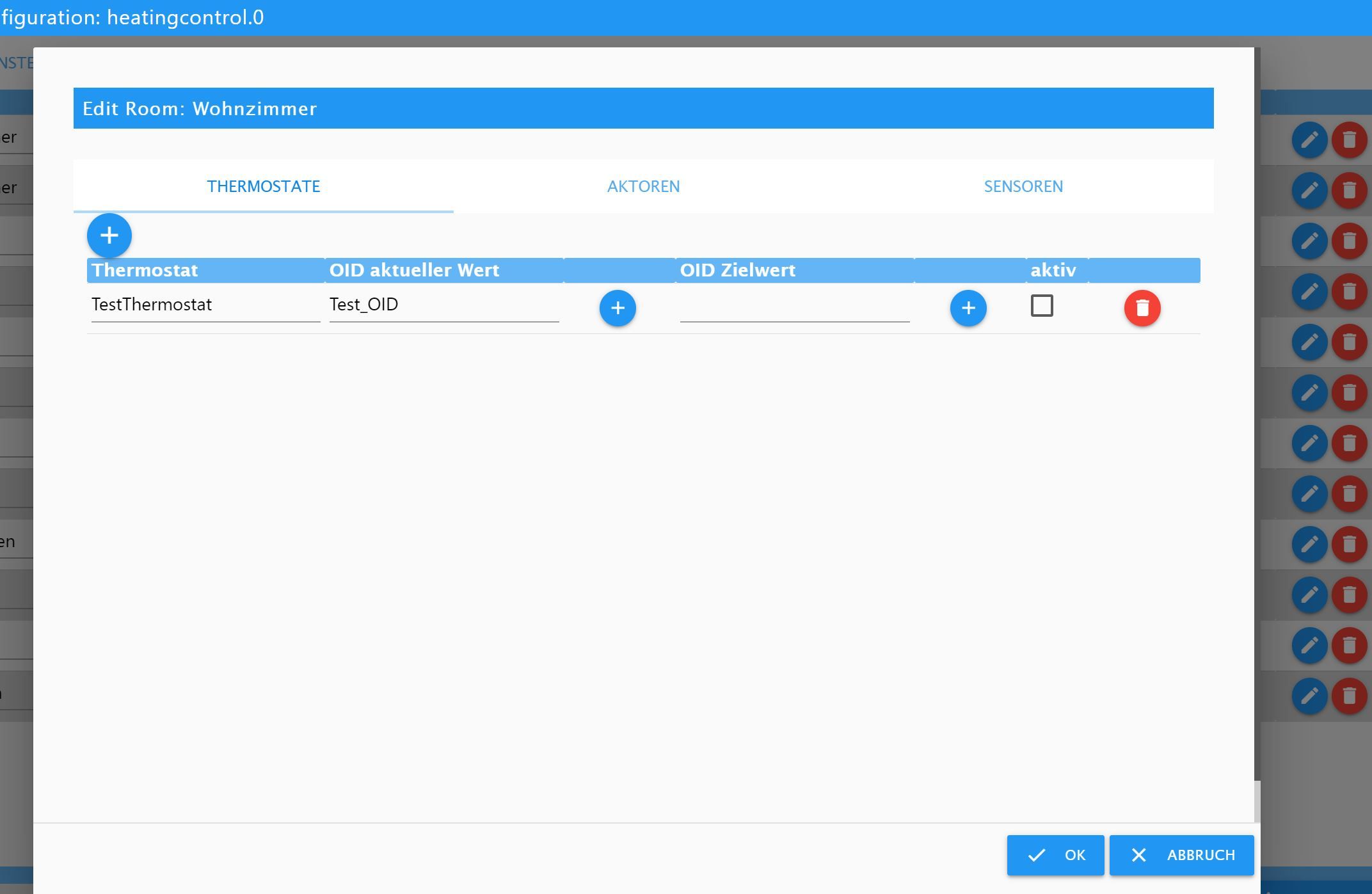Delete the TestThermostat row
The image size is (1372, 894).
1142,308
